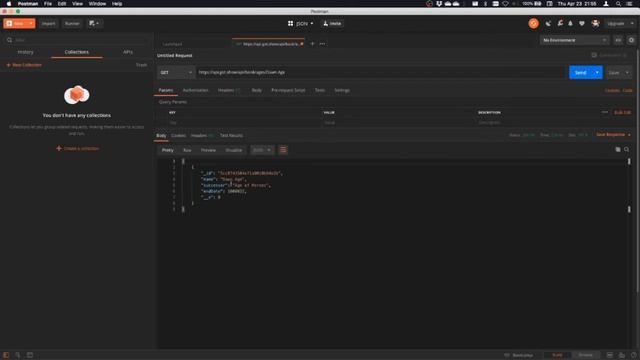The height and width of the screenshot is (360, 640).
Task: Click the workspace grid icon
Action: [x=290, y=24]
